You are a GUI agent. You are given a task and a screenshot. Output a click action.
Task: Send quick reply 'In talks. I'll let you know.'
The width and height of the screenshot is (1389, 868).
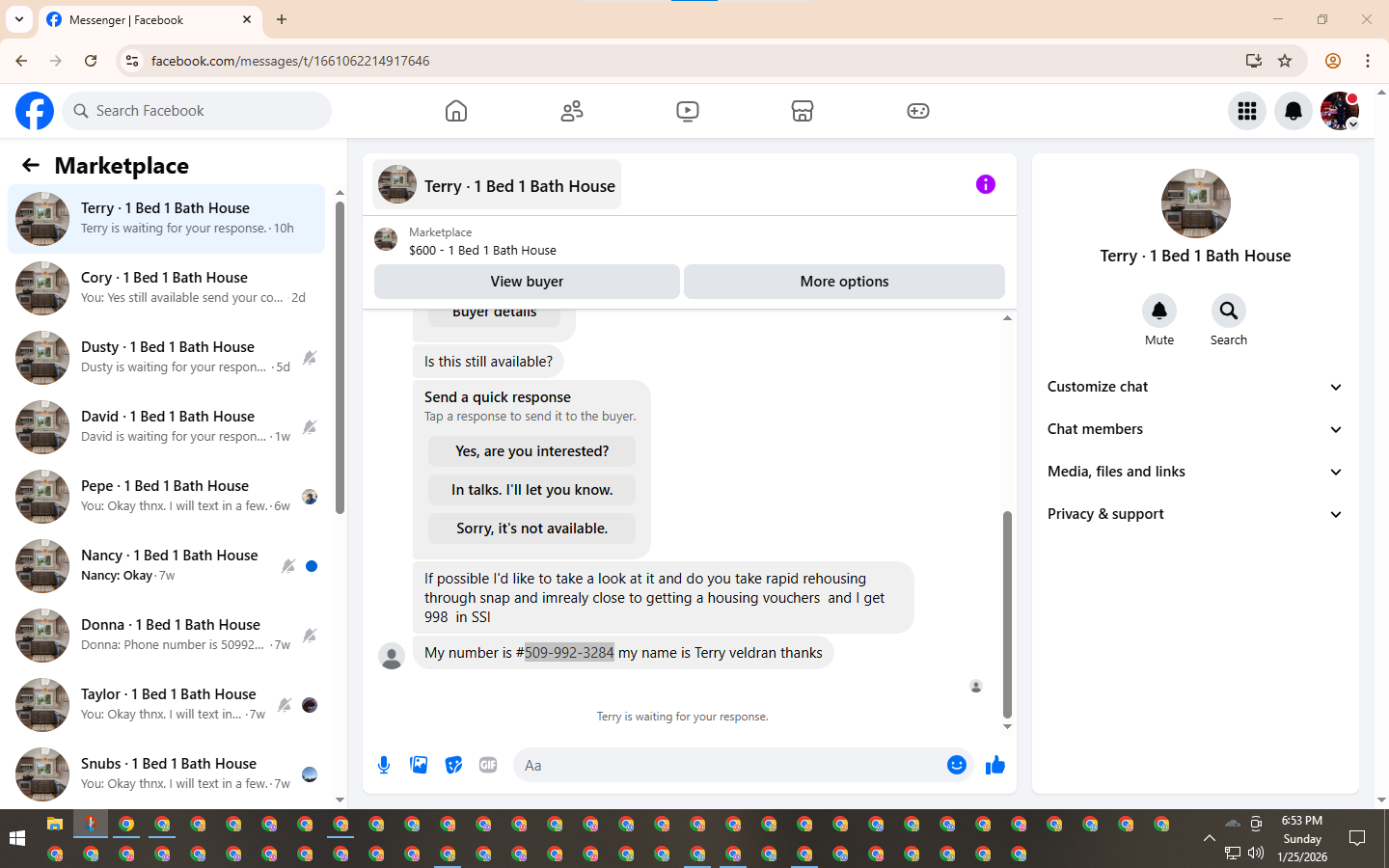[531, 490]
